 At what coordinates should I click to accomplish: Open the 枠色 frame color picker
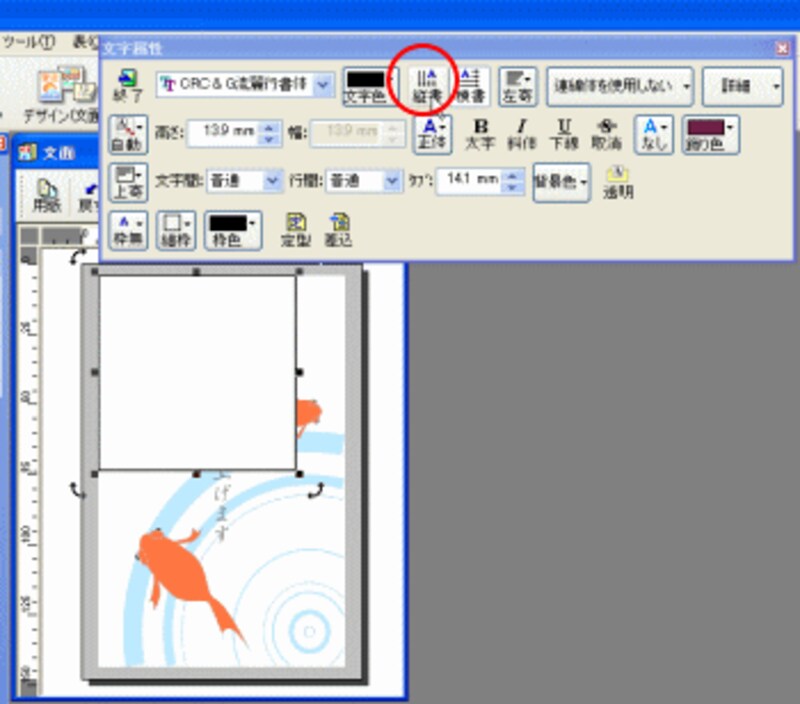[233, 231]
